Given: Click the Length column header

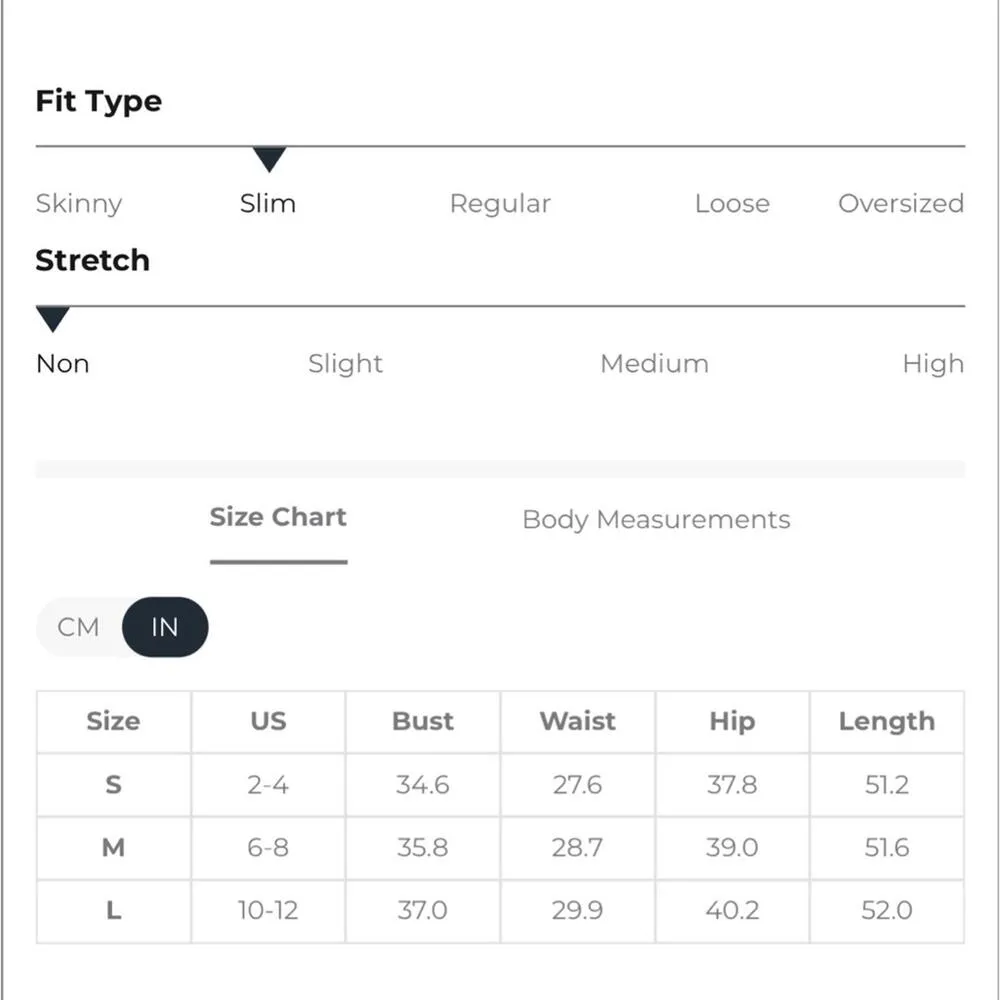Looking at the screenshot, I should click(887, 722).
